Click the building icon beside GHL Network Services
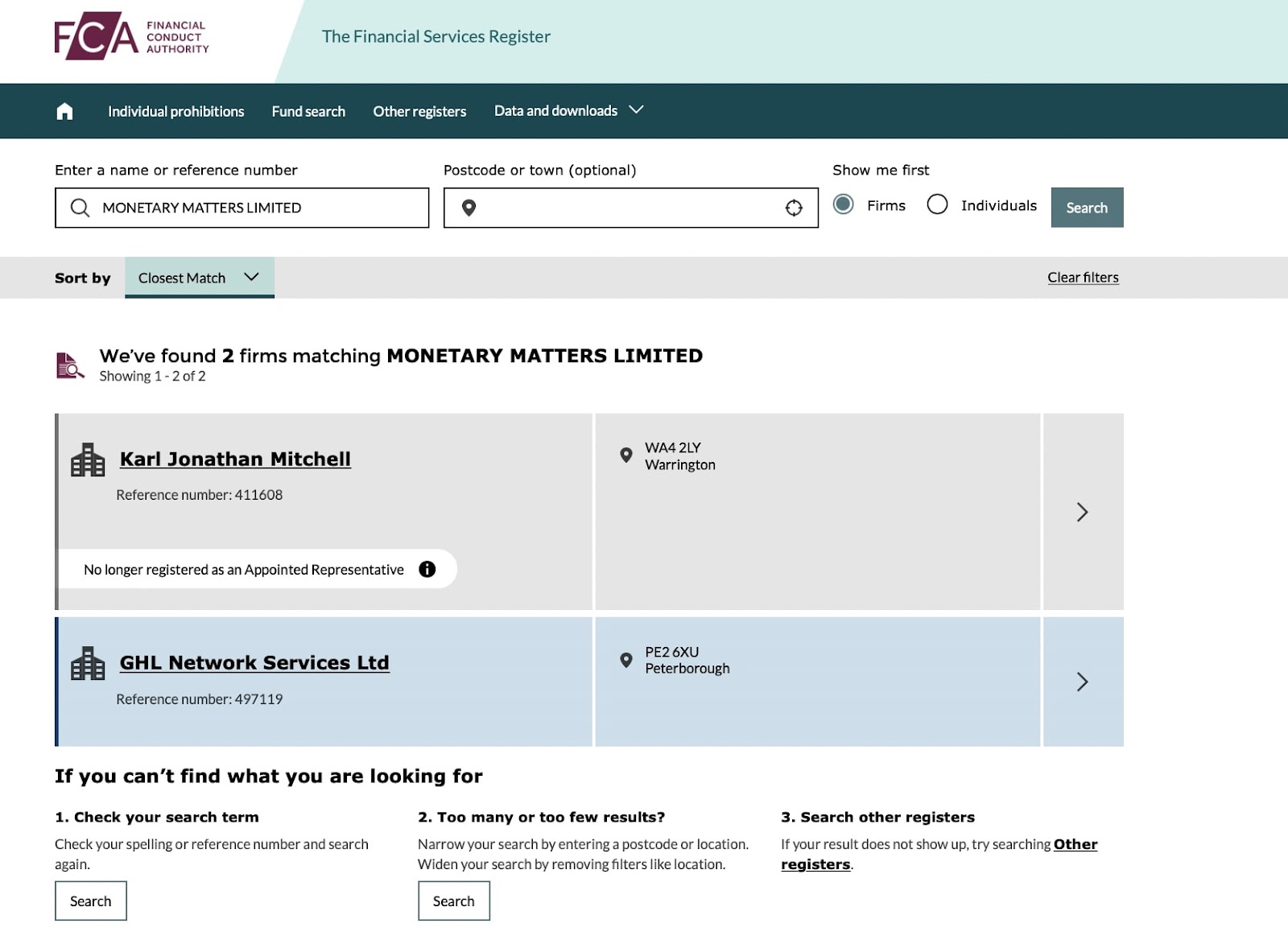This screenshot has height=944, width=1288. (88, 663)
